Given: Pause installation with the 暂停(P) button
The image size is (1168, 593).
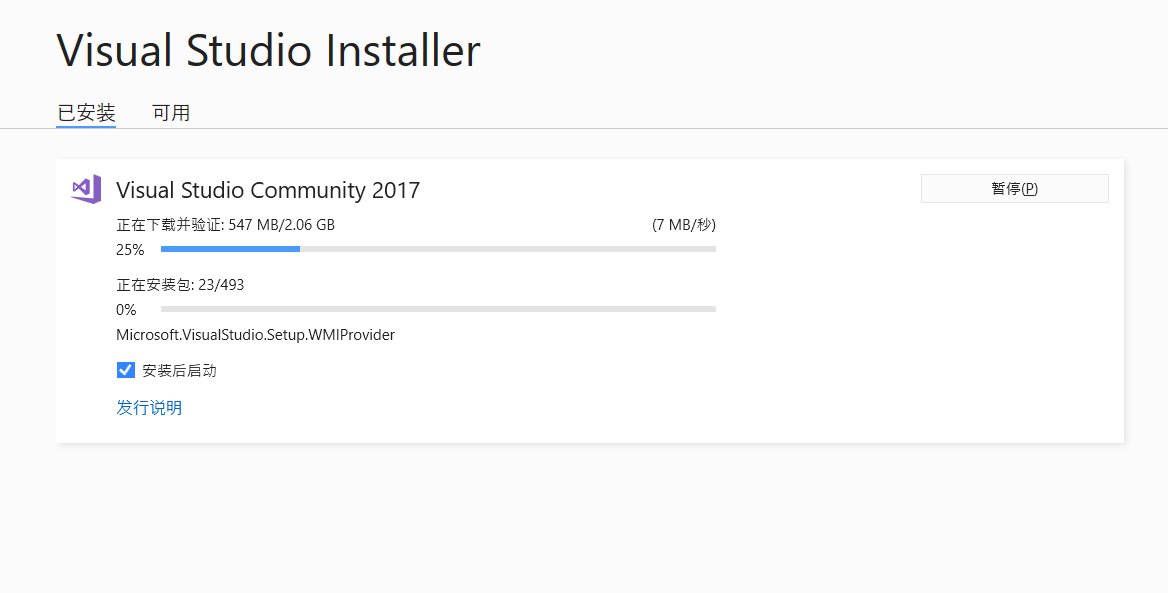Looking at the screenshot, I should [x=1014, y=188].
